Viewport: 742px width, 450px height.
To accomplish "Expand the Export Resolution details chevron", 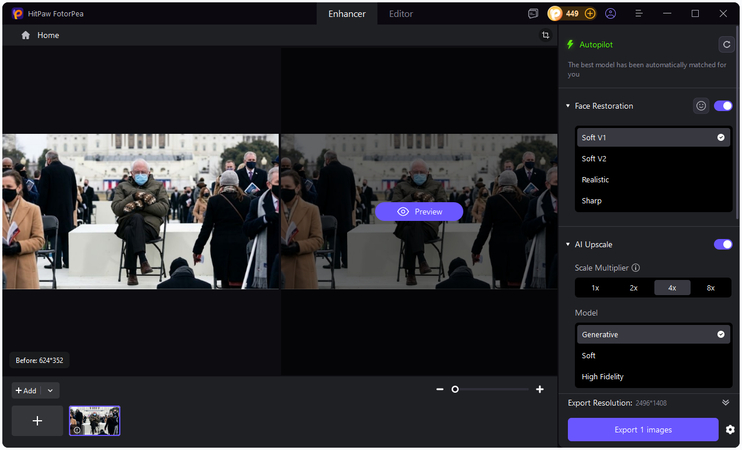I will click(725, 402).
